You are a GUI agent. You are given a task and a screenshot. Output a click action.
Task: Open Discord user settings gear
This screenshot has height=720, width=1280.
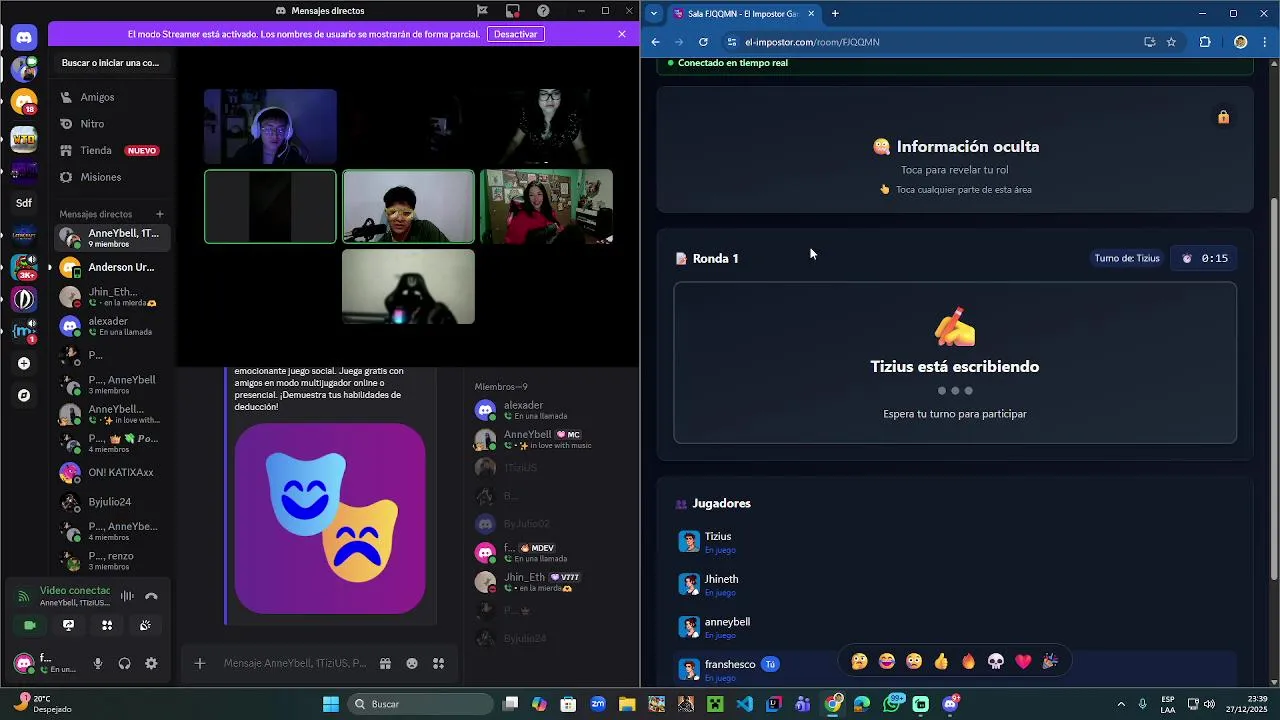[151, 663]
